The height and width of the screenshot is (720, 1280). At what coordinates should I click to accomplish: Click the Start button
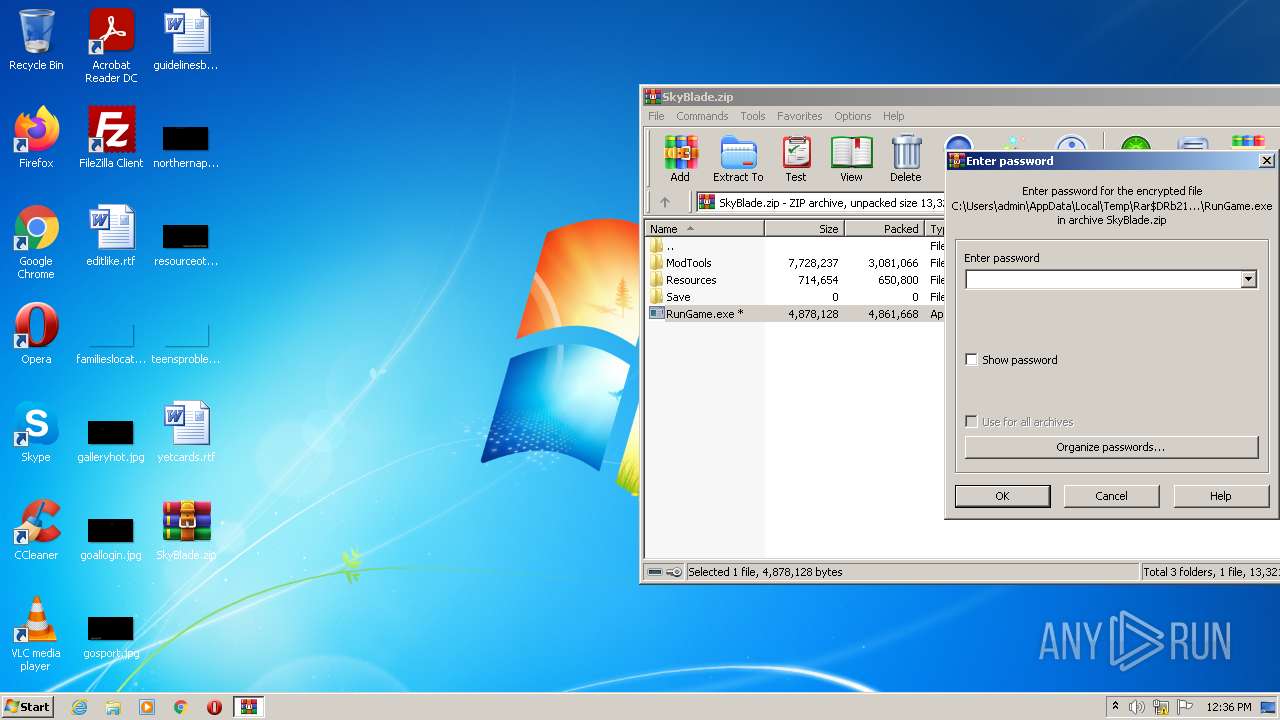pyautogui.click(x=28, y=707)
